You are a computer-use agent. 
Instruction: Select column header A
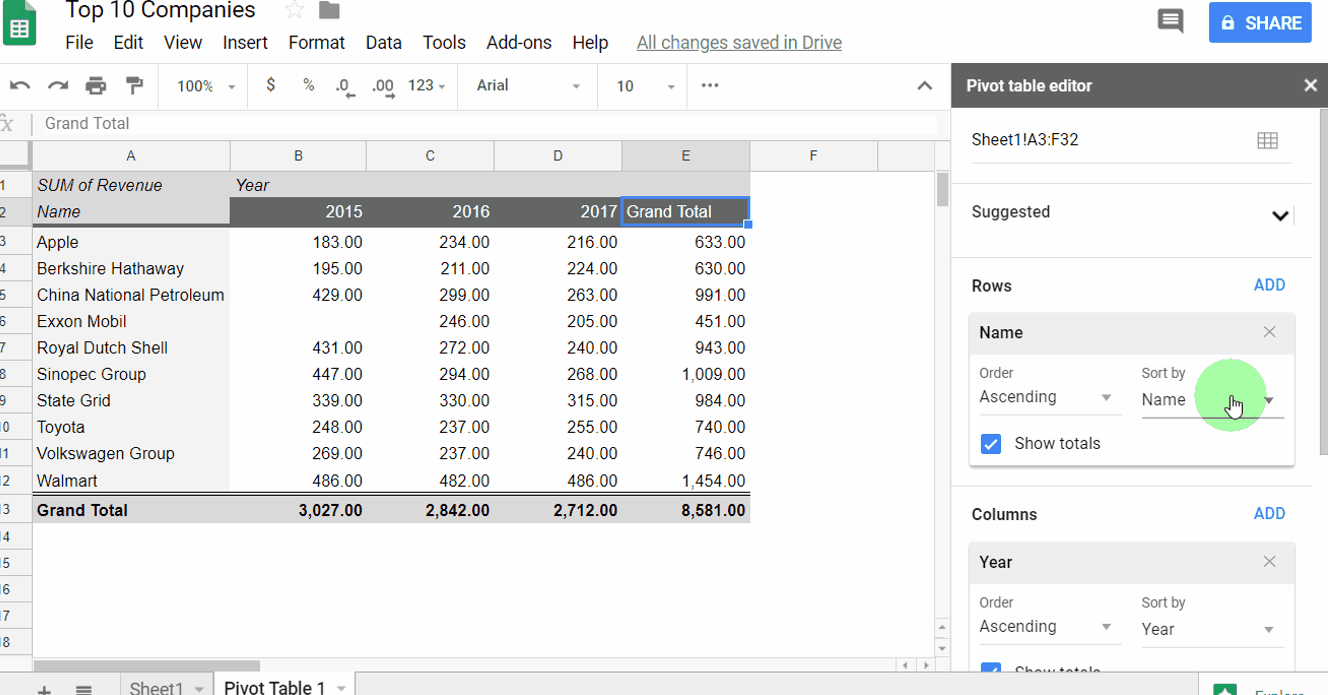131,156
